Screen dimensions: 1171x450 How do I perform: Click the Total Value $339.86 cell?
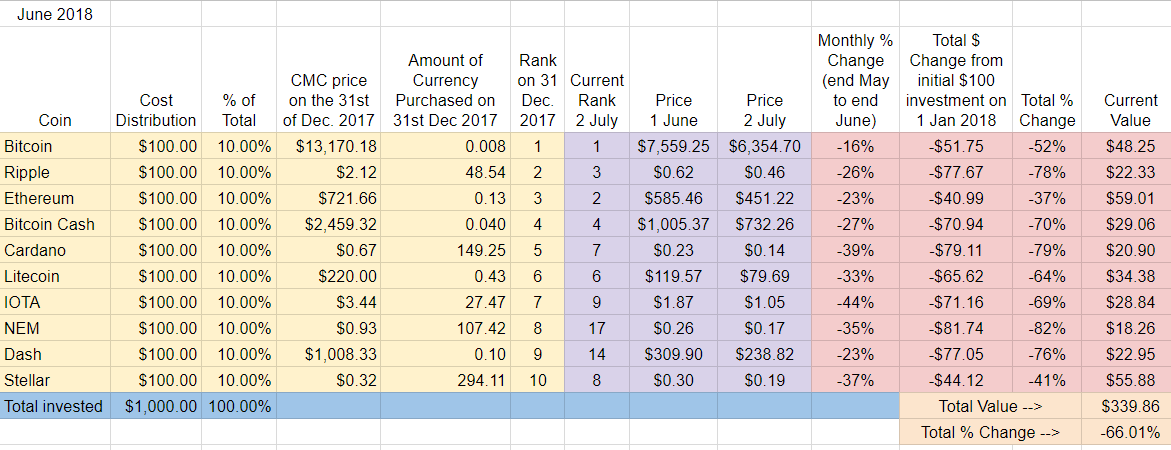pos(1129,407)
